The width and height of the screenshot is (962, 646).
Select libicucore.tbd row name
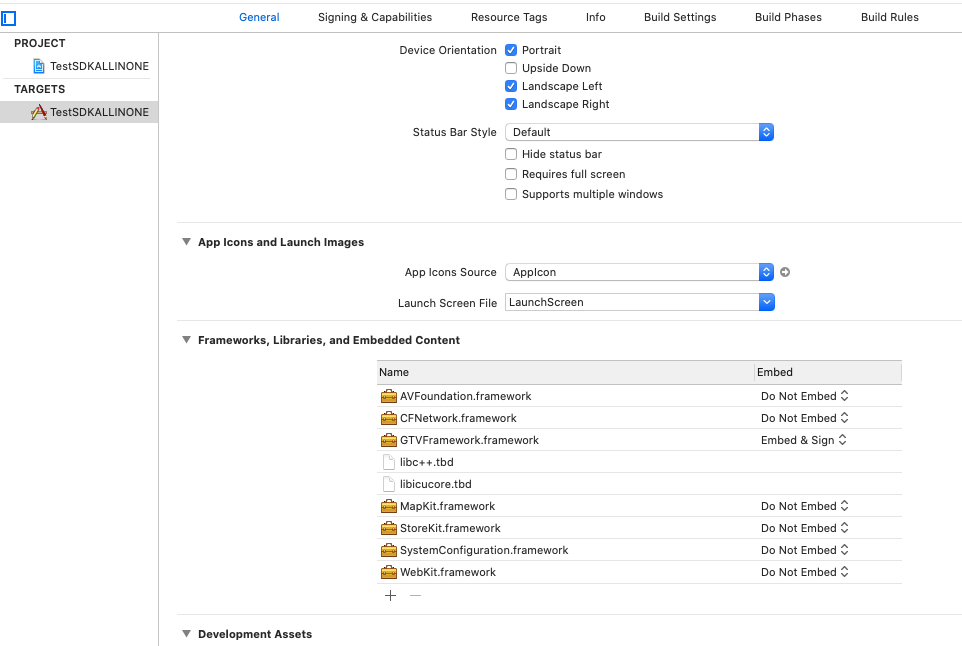click(x=436, y=485)
